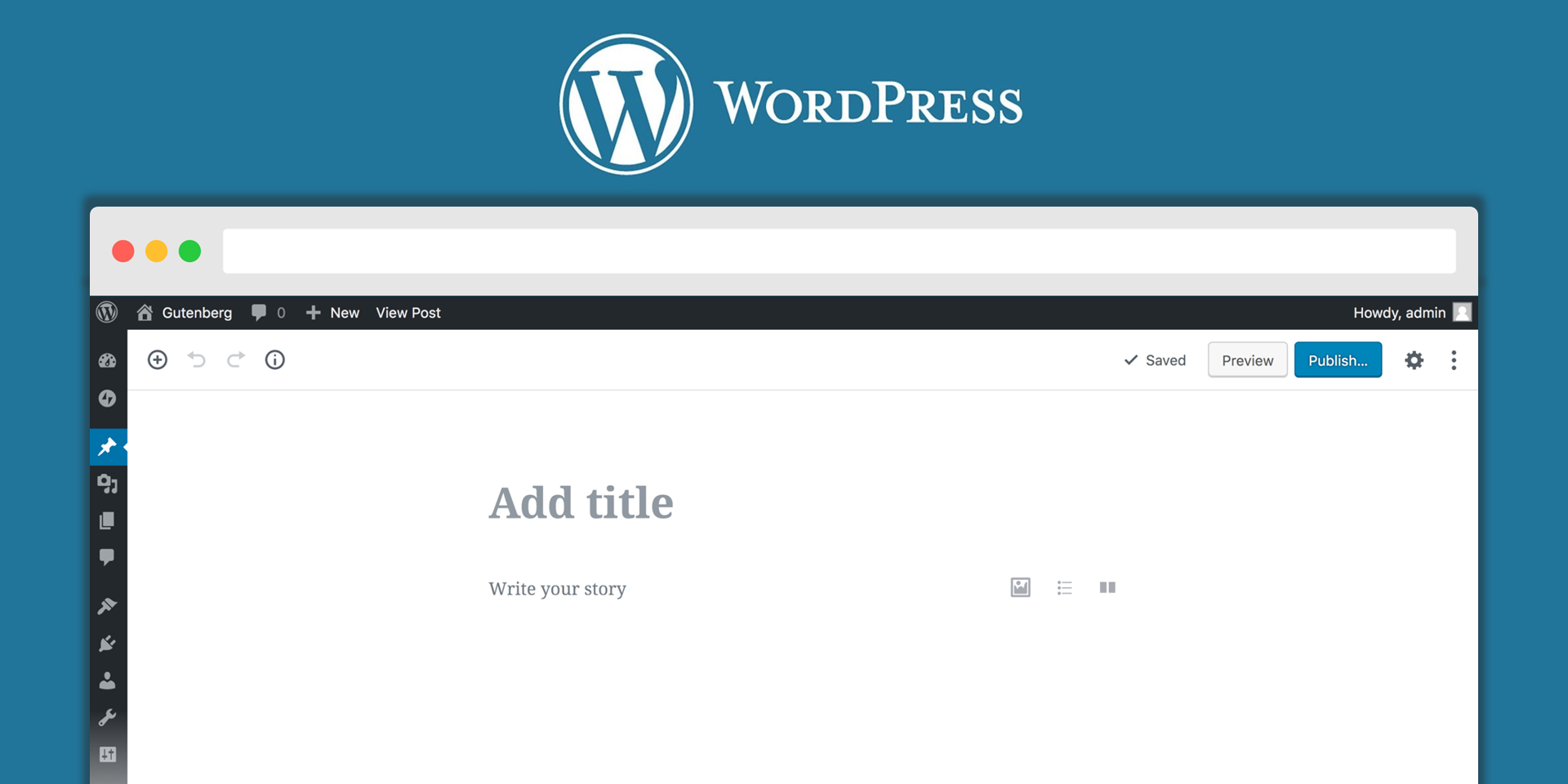Open Tools wrench icon in sidebar
Screen dimensions: 1568x784
[108, 718]
